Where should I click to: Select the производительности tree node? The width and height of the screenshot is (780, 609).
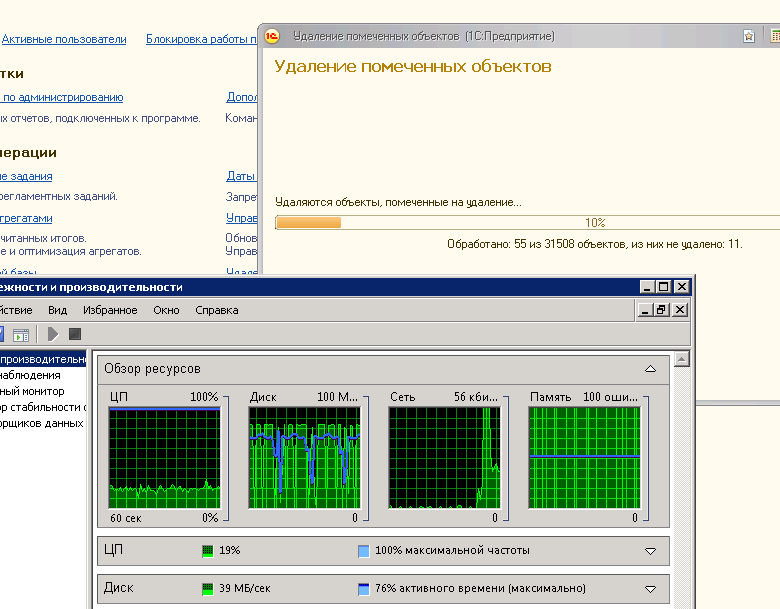click(43, 359)
